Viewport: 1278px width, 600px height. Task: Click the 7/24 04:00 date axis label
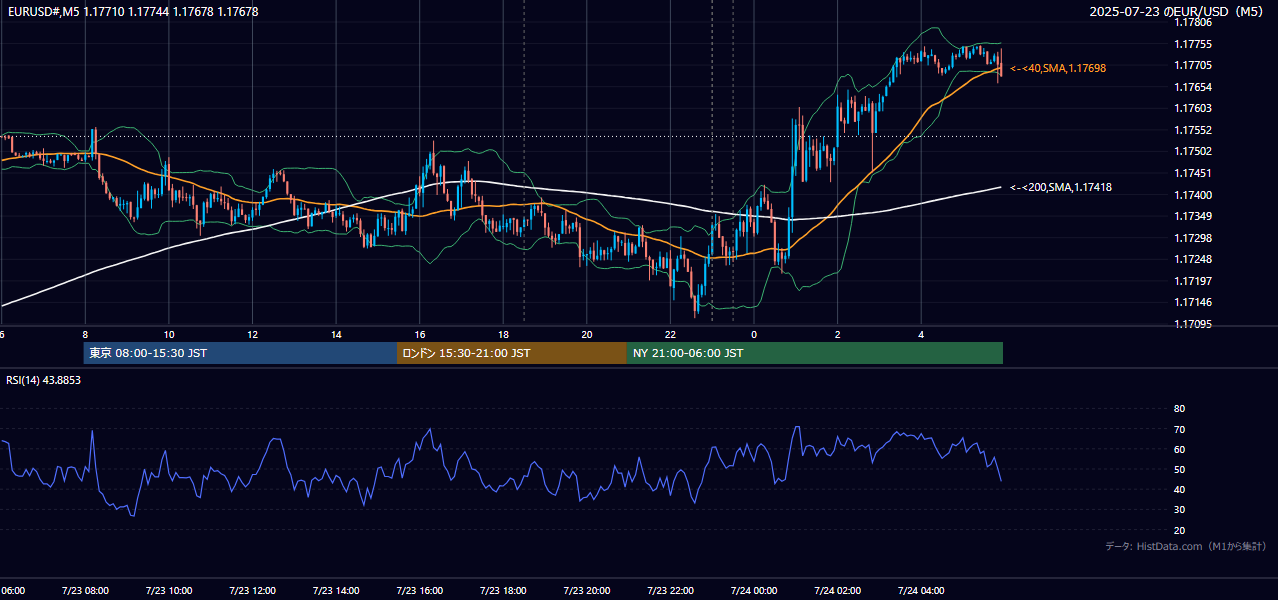click(922, 591)
